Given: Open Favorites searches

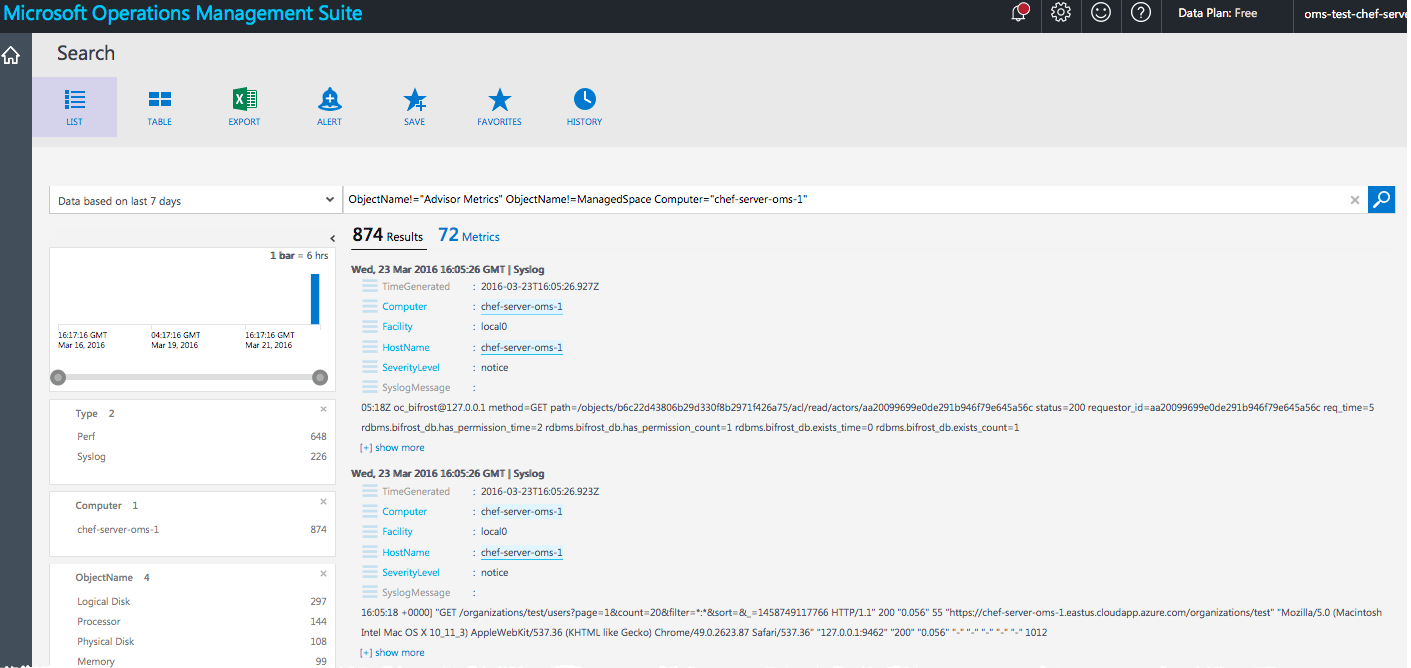Looking at the screenshot, I should [499, 106].
